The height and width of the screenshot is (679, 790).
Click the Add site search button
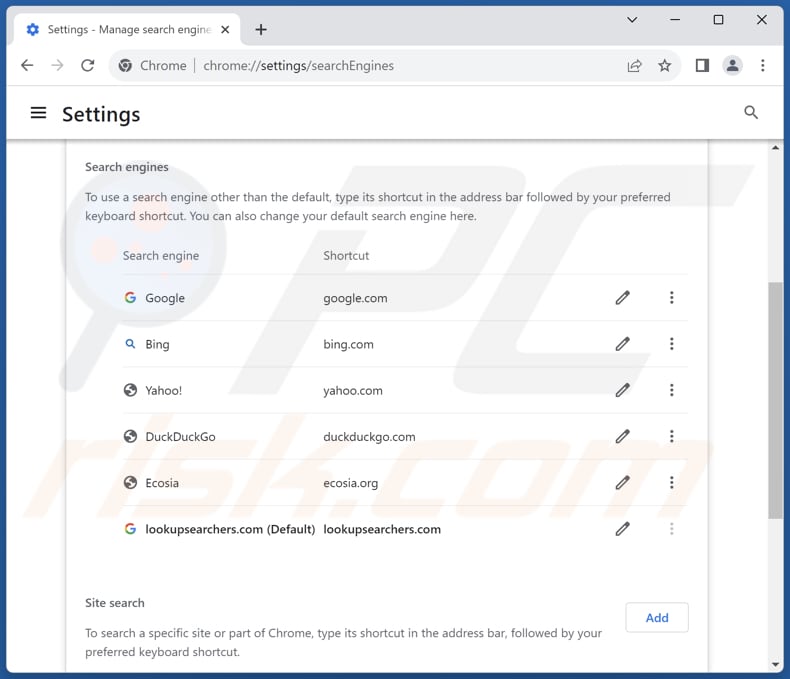click(x=656, y=618)
